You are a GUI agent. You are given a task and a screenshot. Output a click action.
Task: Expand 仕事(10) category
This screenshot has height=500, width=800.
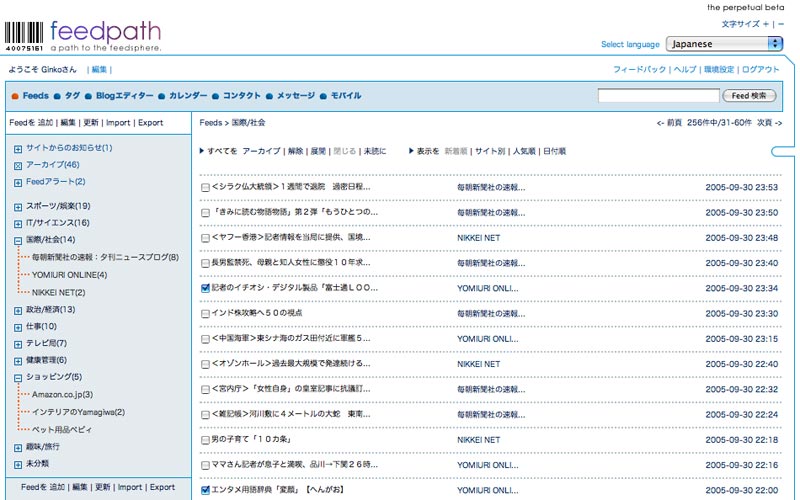click(x=18, y=328)
